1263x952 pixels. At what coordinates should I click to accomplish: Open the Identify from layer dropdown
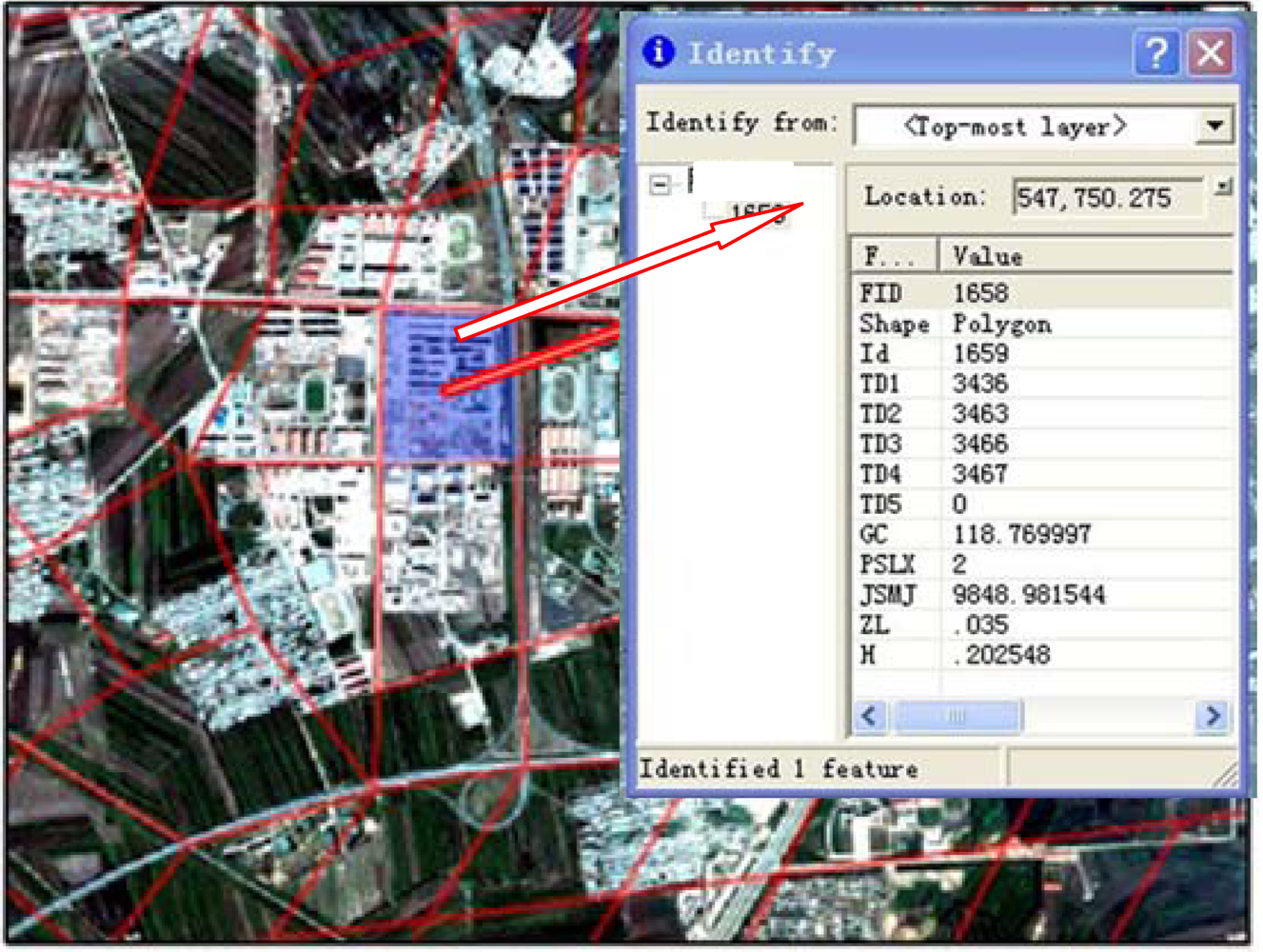tap(1214, 126)
